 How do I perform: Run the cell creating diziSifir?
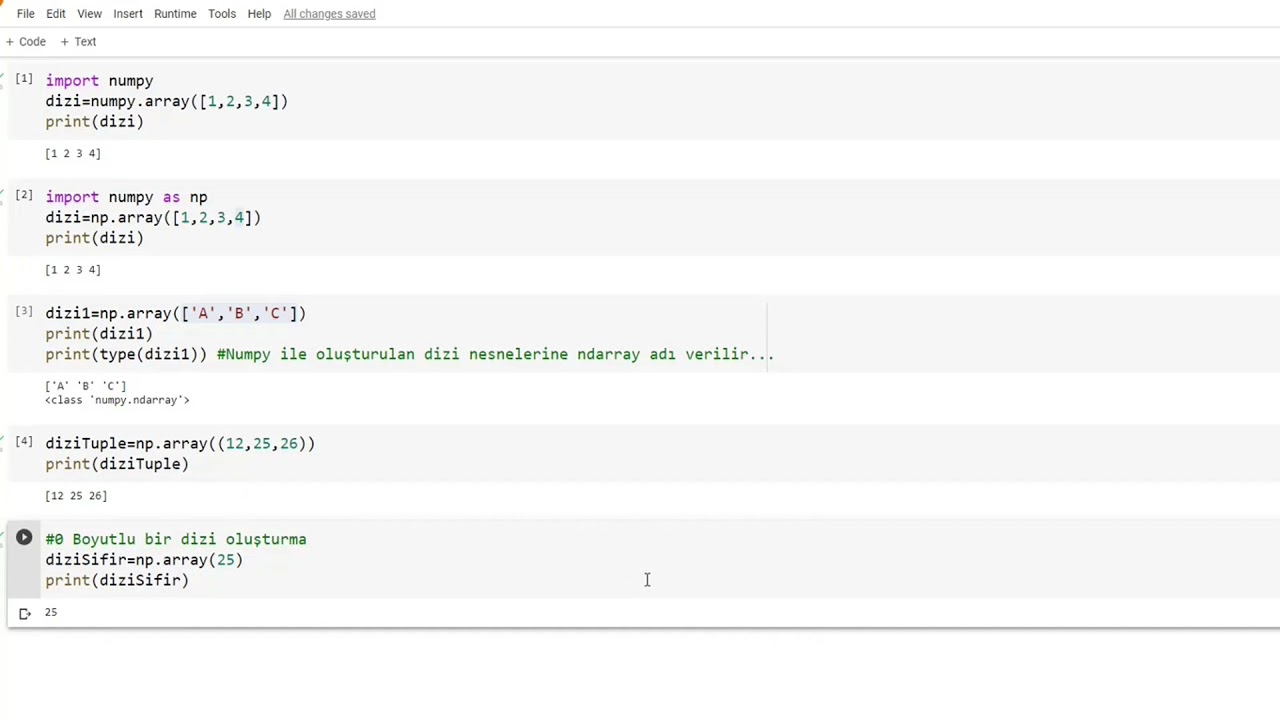(x=24, y=538)
